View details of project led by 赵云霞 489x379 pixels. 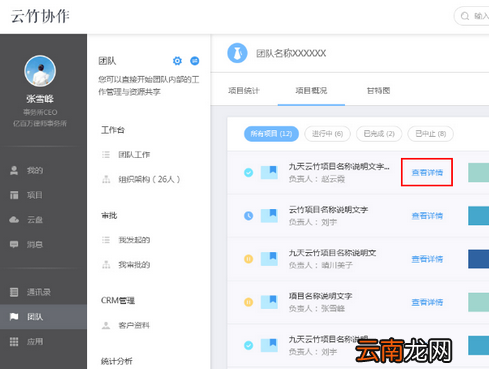[427, 172]
